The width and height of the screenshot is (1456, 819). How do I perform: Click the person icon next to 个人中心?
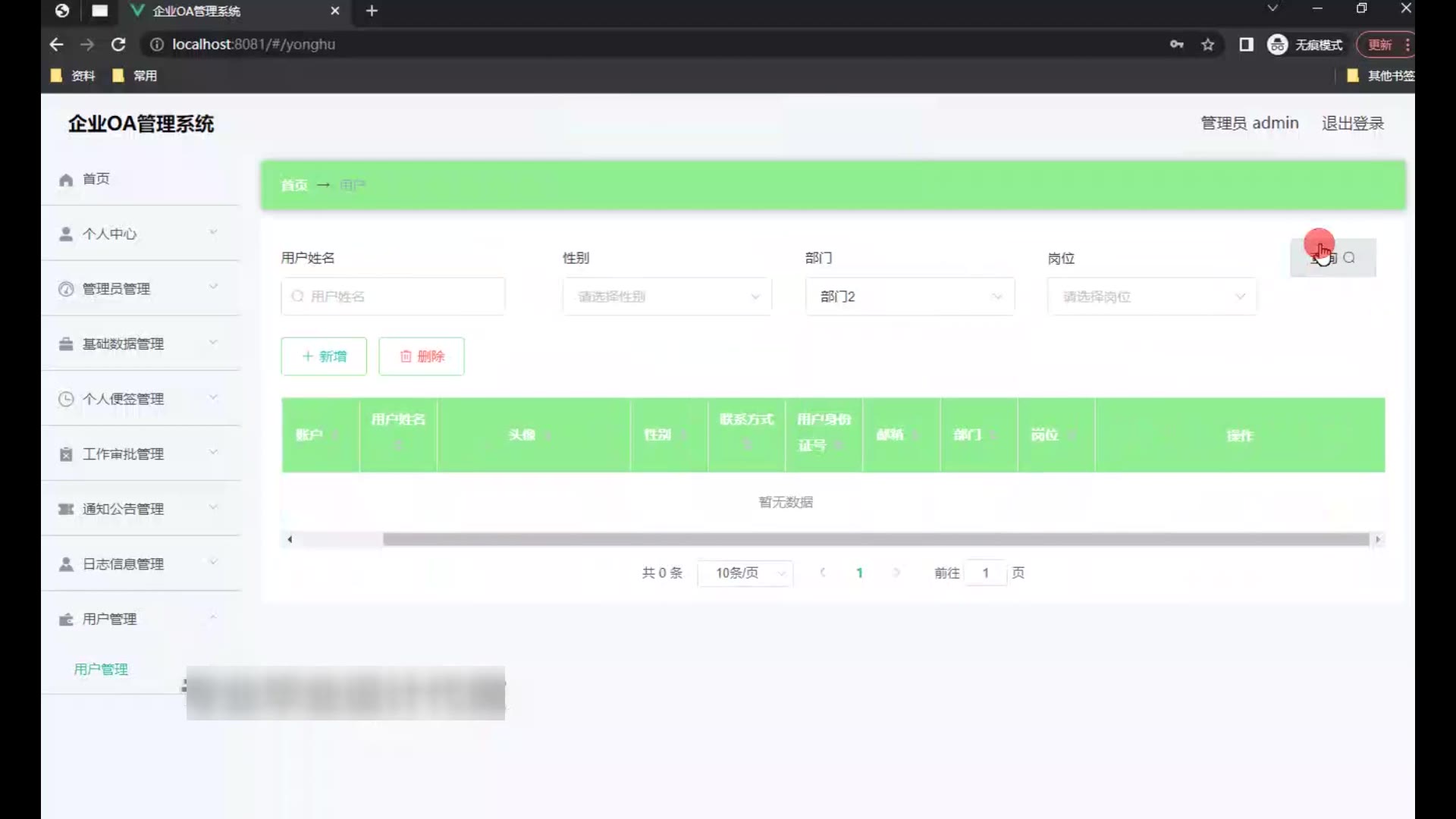[66, 234]
